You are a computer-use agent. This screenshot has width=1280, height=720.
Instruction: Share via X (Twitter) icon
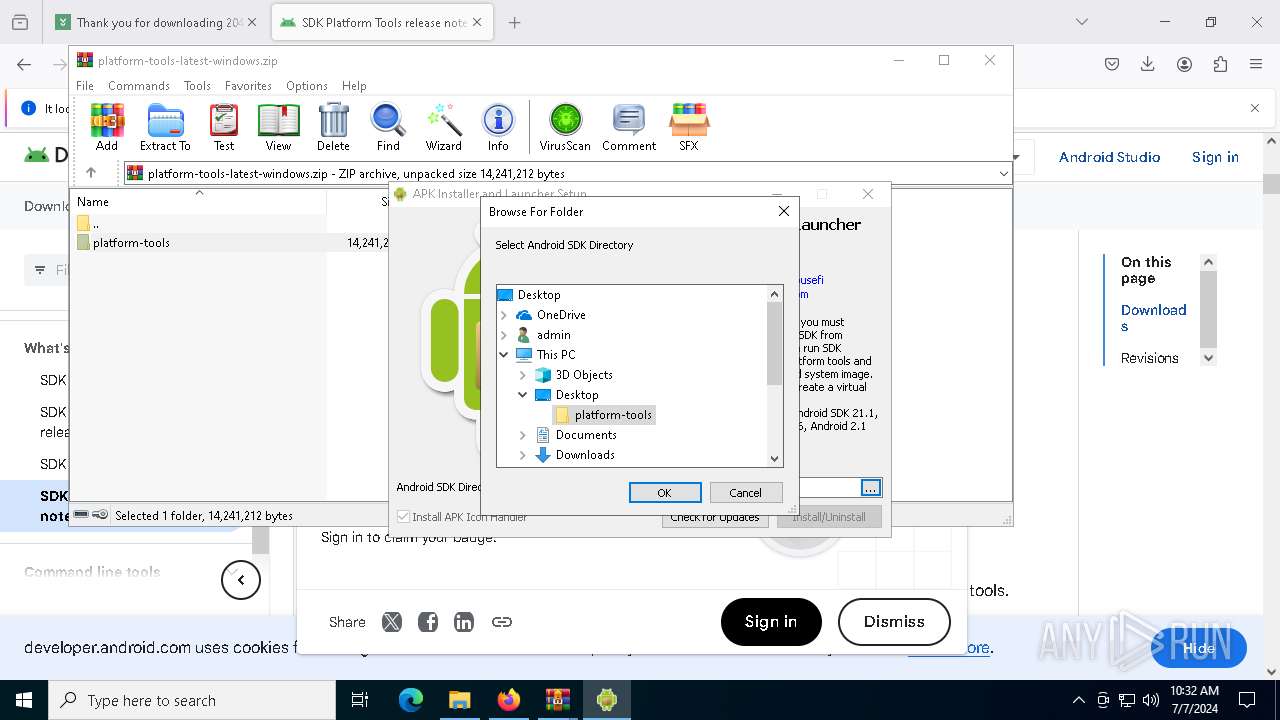[x=392, y=622]
